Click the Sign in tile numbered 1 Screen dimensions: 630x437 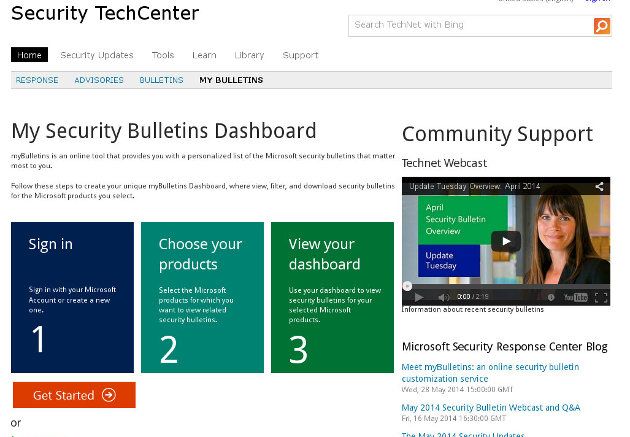pos(72,297)
